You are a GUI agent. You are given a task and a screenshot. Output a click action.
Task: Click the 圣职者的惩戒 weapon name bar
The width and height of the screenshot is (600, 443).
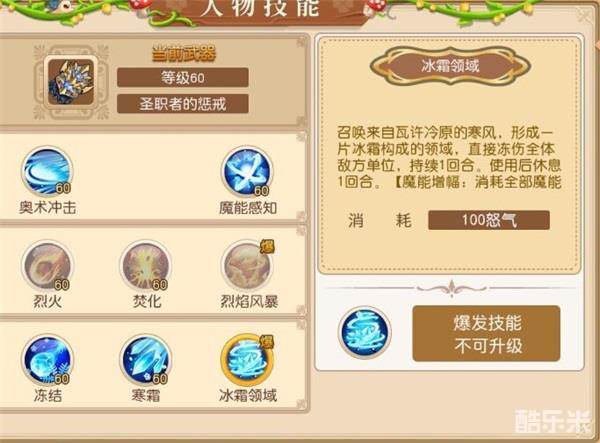[183, 104]
